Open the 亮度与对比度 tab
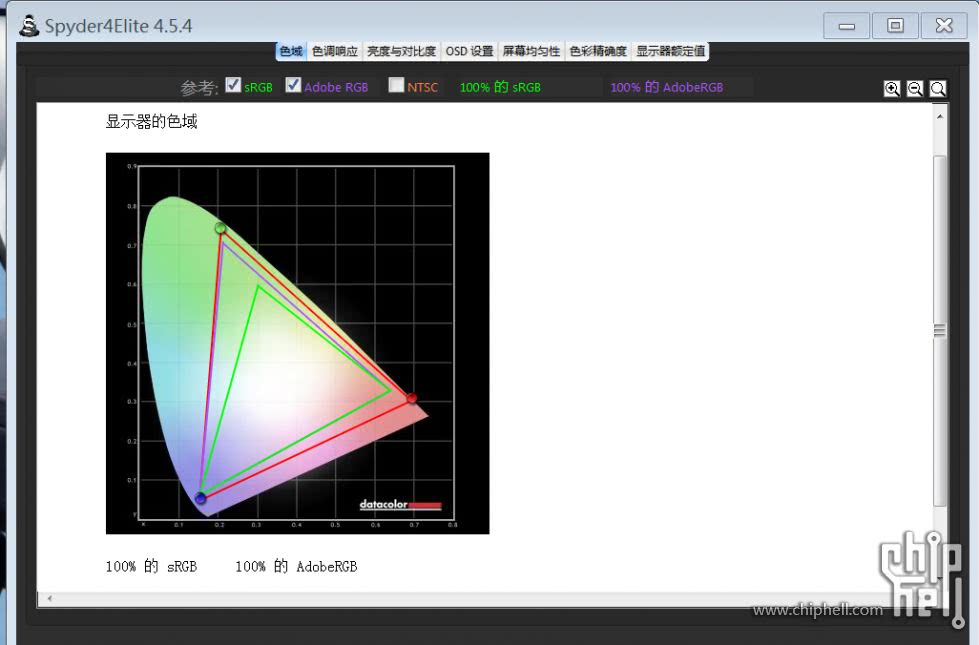 [x=401, y=51]
